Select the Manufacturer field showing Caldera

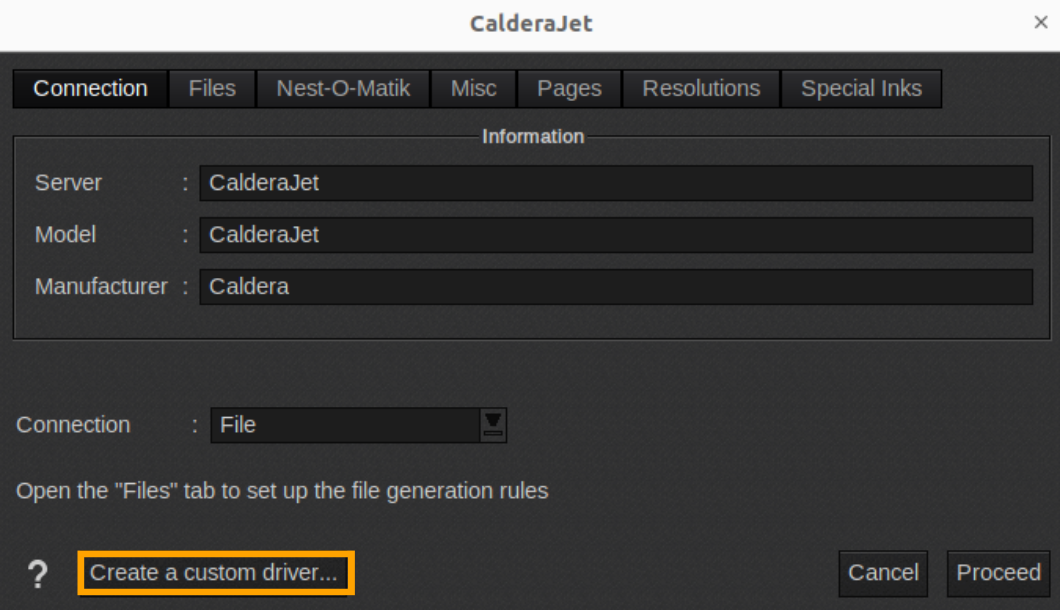coord(616,287)
